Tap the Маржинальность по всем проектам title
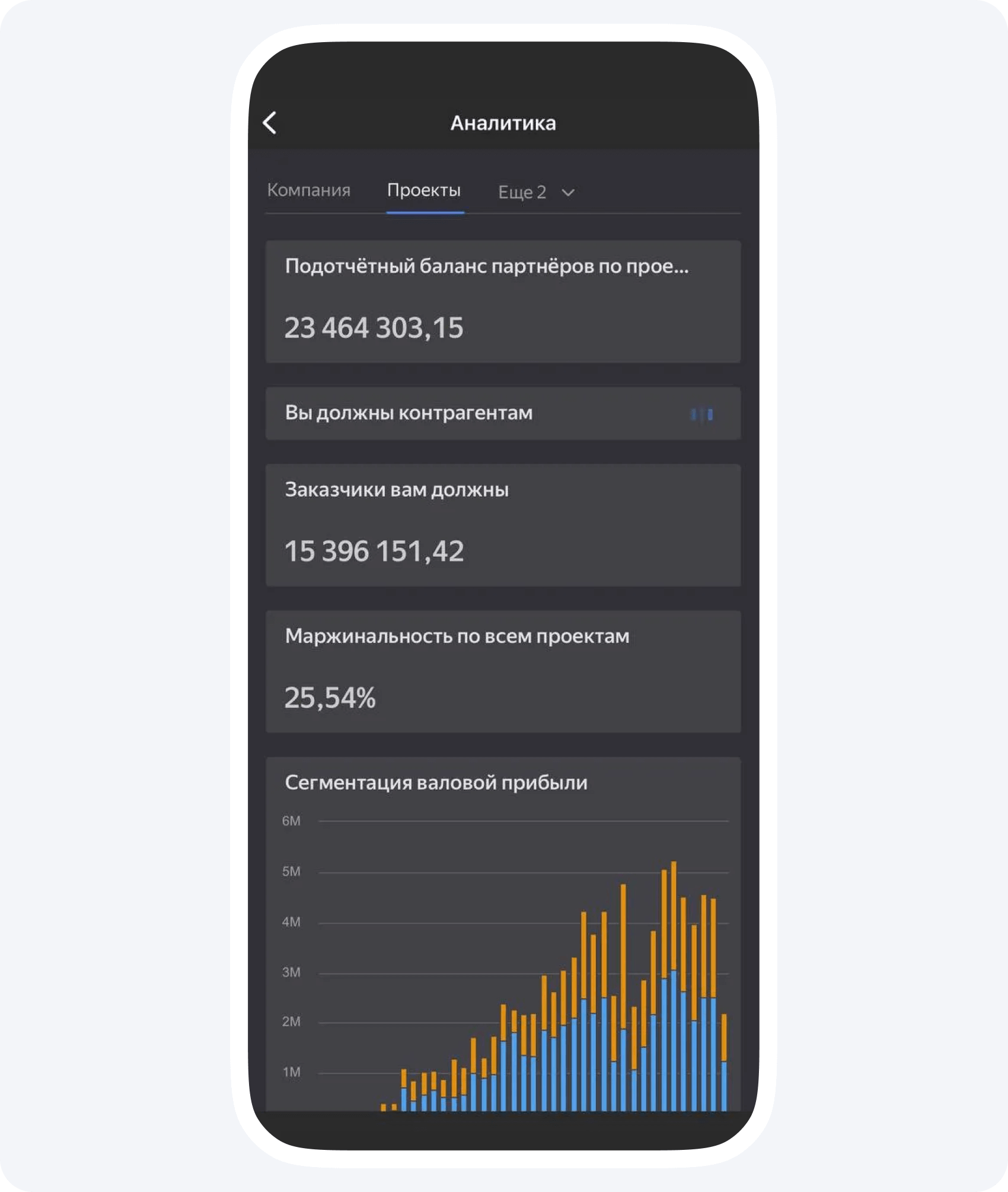 457,636
